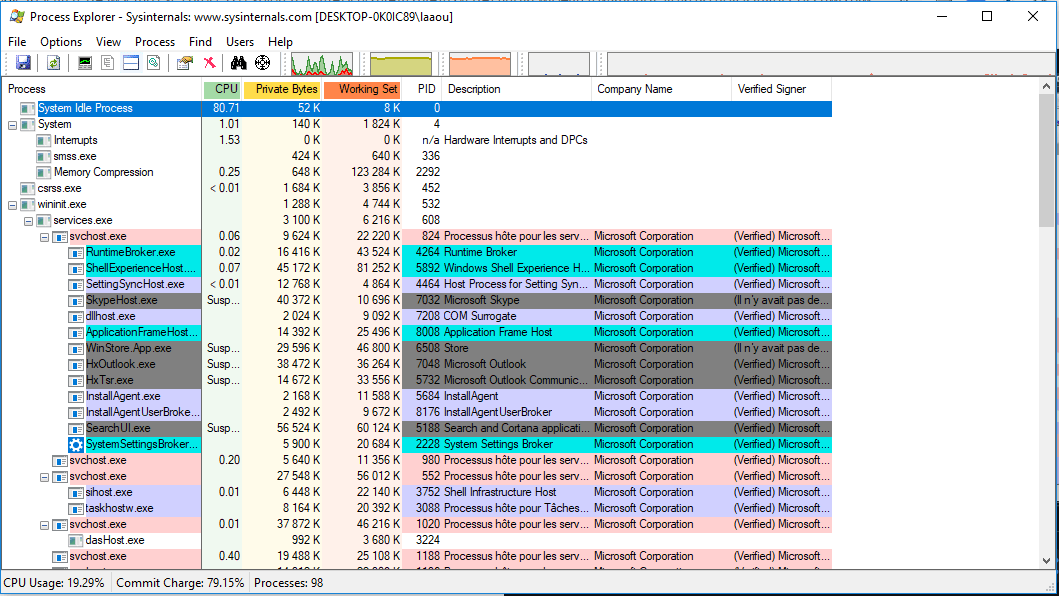This screenshot has width=1059, height=596.
Task: Collapse the services.exe tree node
Action: (x=26, y=220)
